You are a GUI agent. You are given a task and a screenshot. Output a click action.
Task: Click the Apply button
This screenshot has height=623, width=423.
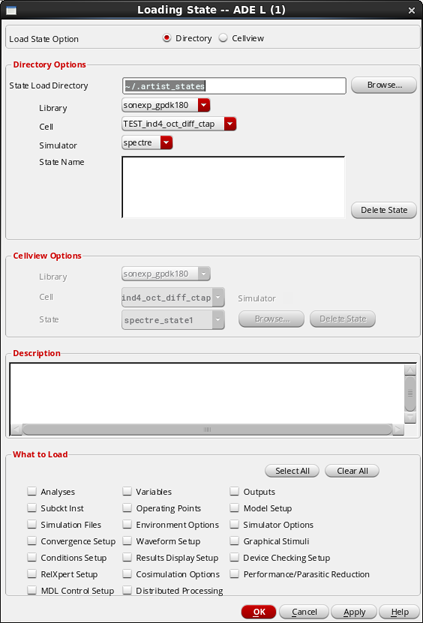(354, 612)
